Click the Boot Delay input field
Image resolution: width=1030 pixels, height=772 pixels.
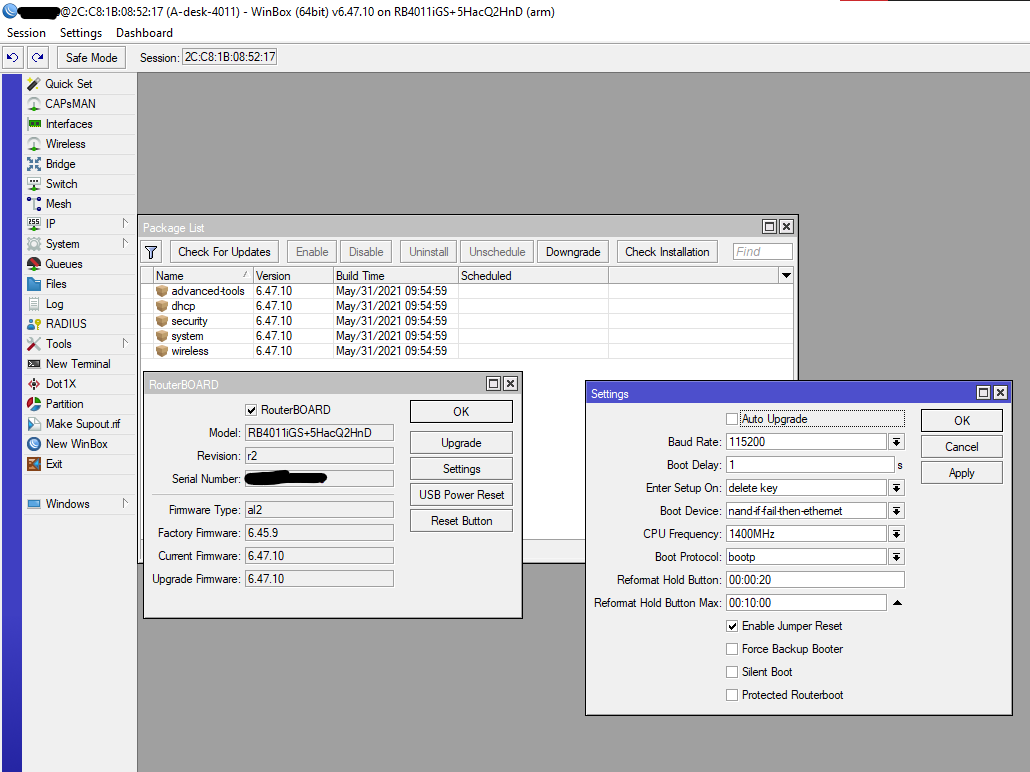tap(810, 465)
